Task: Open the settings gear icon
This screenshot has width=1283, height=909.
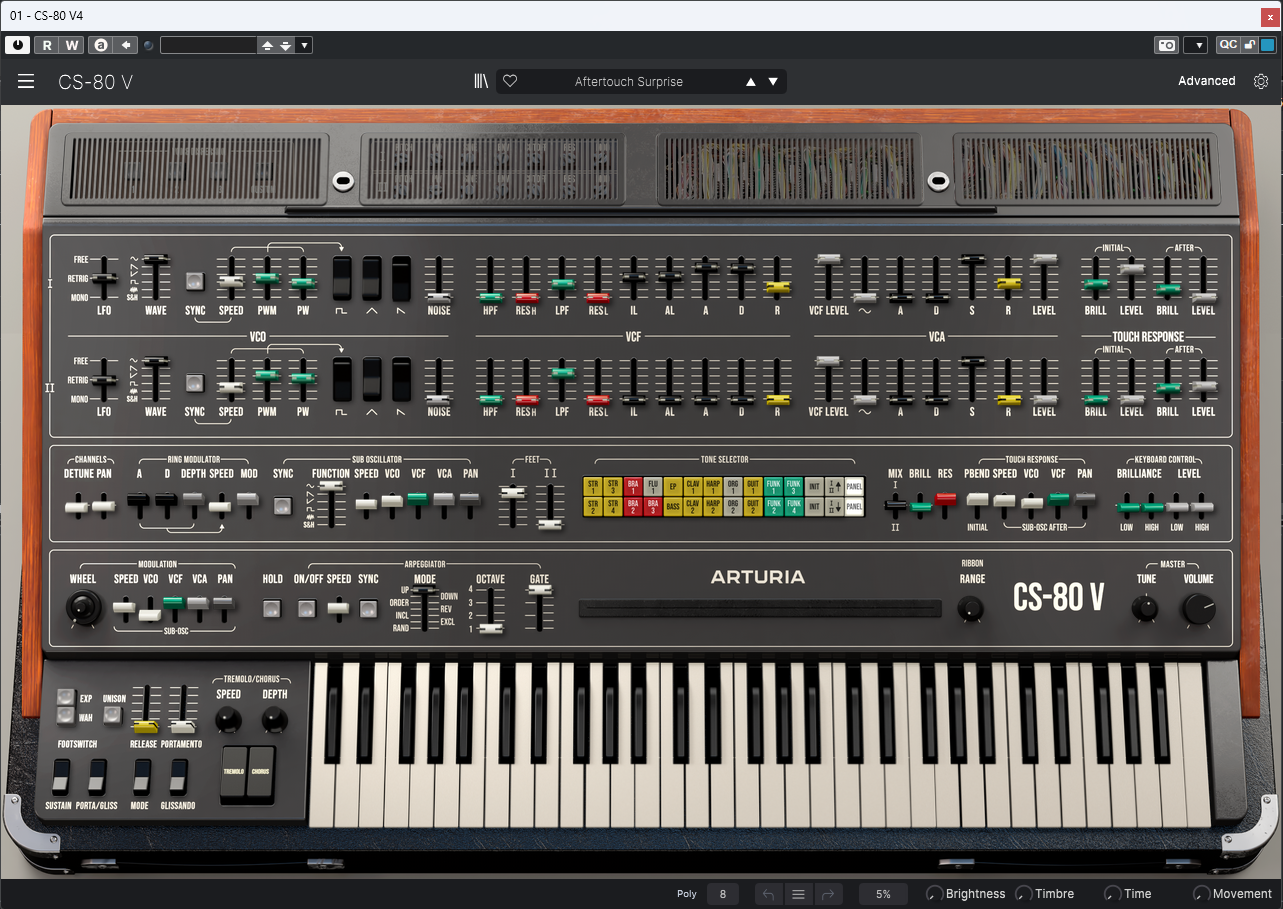Action: pos(1261,81)
